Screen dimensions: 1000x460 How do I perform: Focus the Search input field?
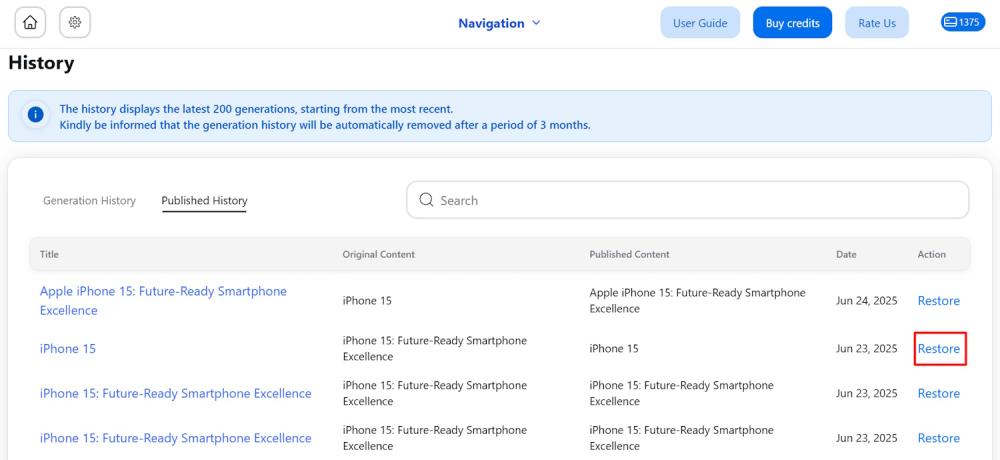[x=688, y=200]
